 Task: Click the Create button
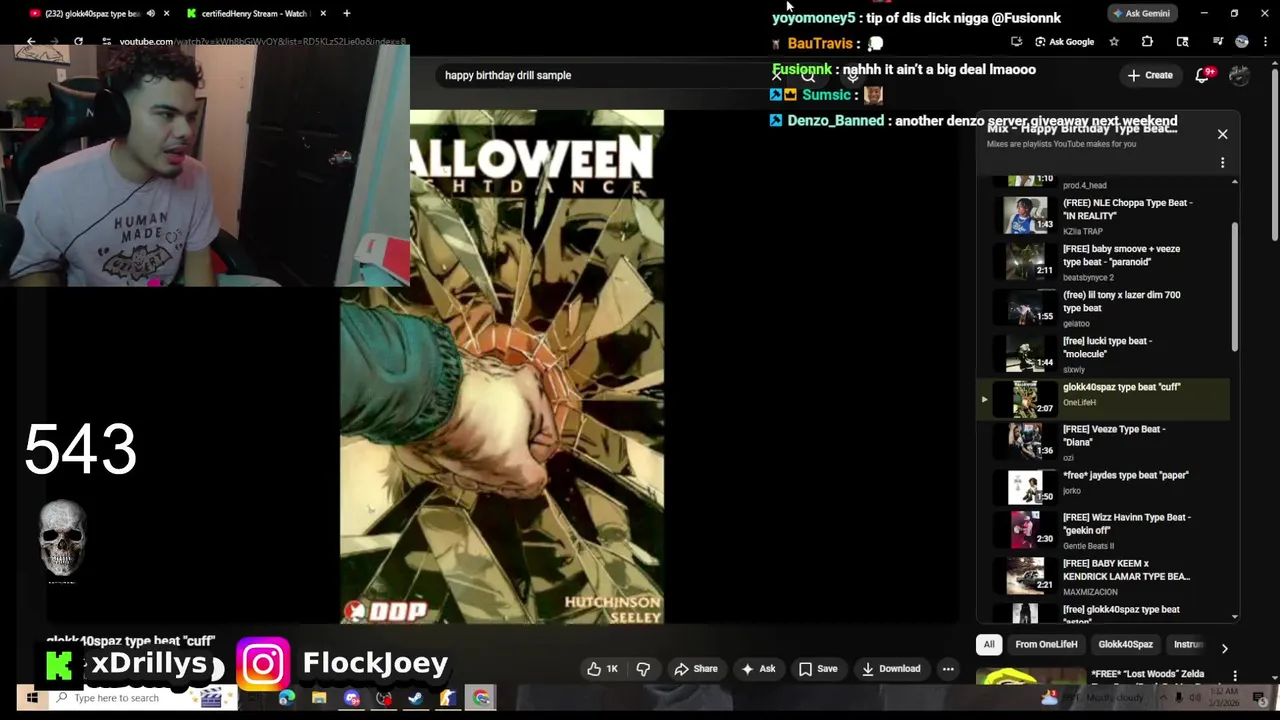coord(1149,75)
